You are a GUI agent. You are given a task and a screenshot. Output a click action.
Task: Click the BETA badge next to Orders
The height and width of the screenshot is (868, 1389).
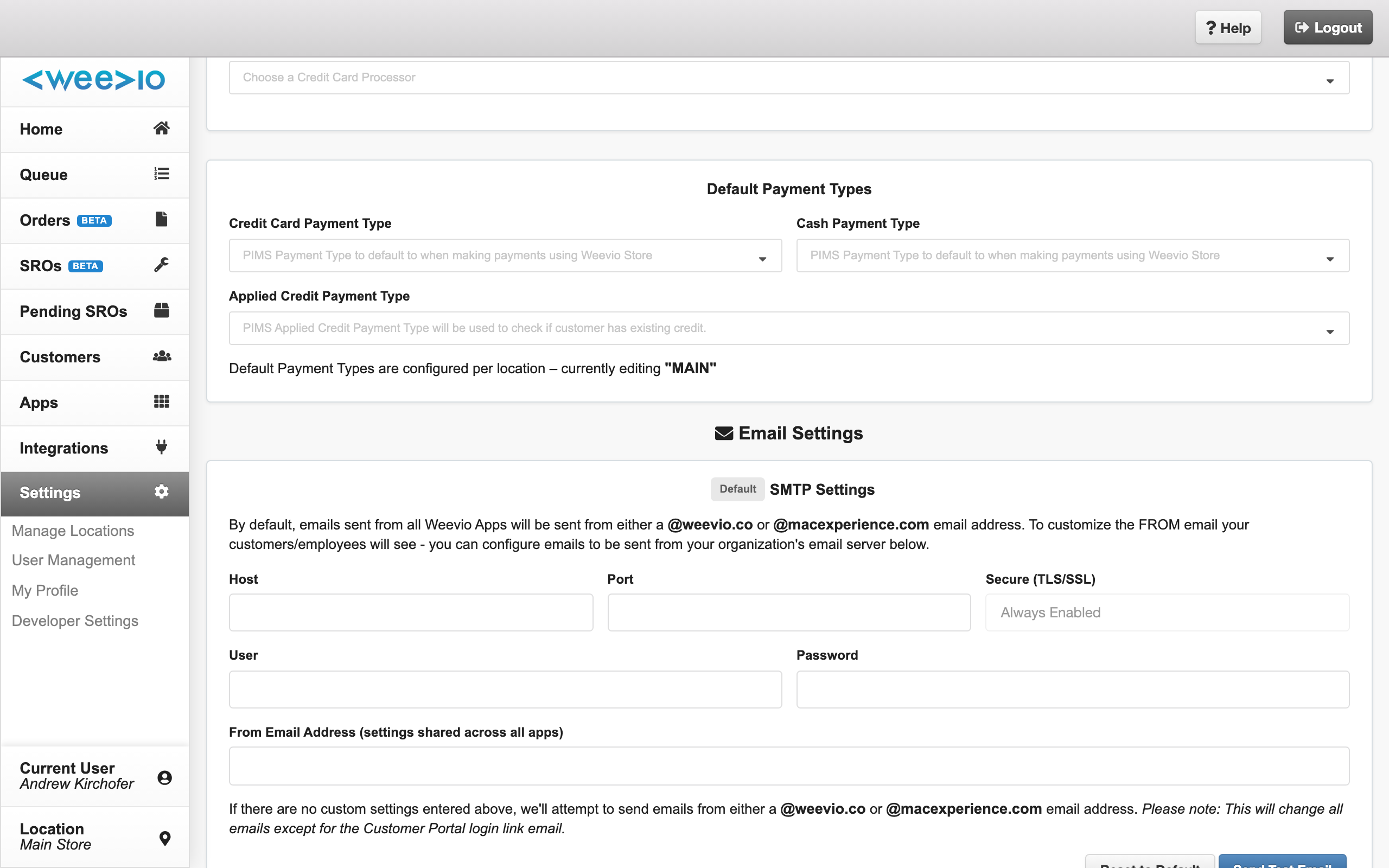[94, 220]
